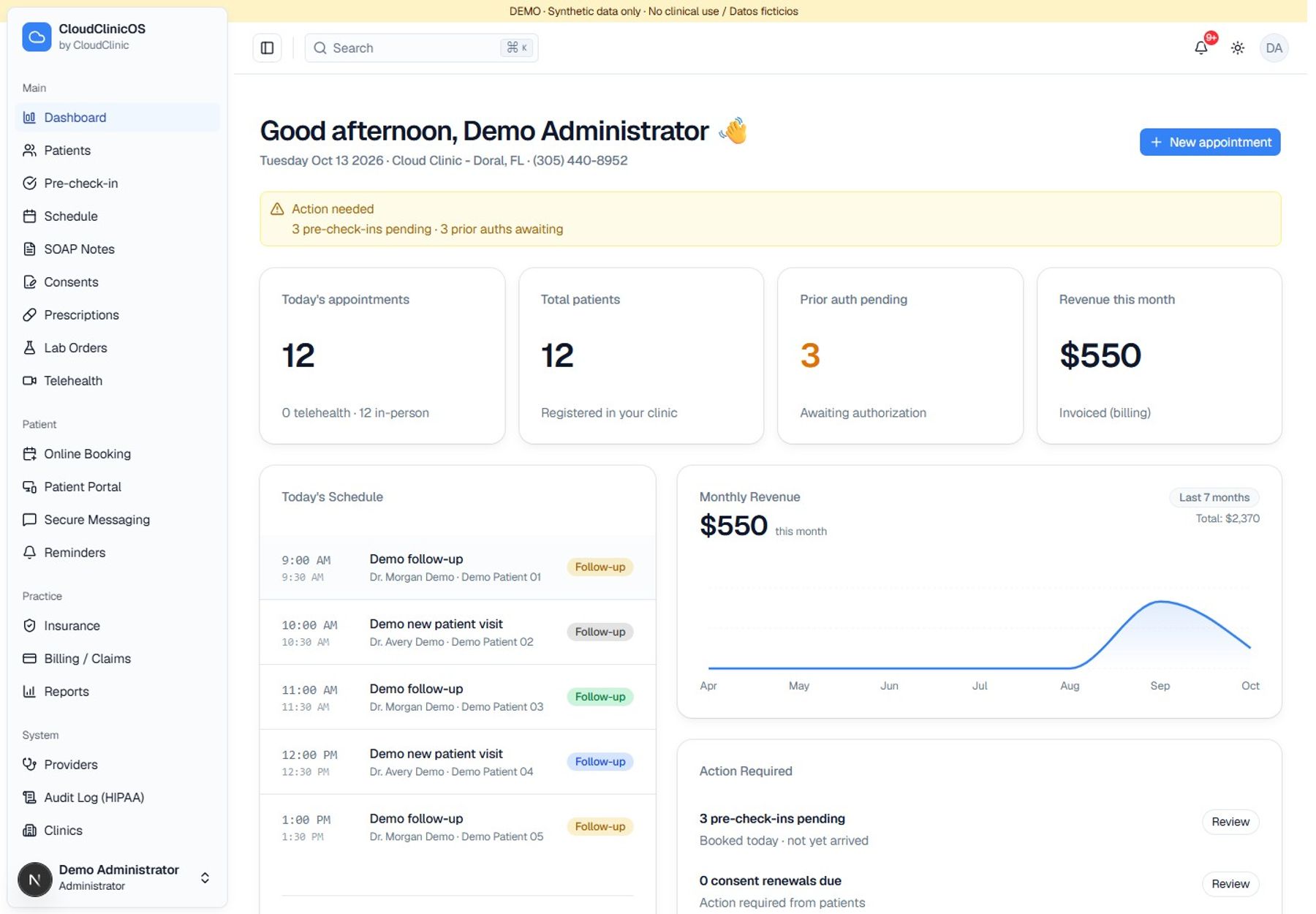Select Telehealth in the sidebar
This screenshot has height=914, width=1316.
117,380
